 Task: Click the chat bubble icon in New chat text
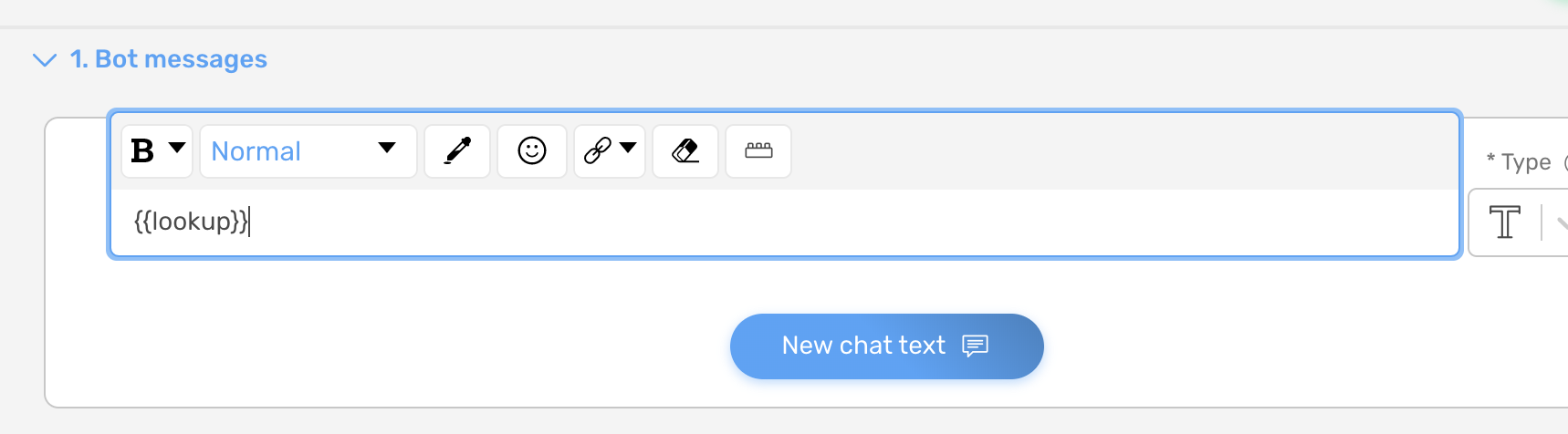975,346
